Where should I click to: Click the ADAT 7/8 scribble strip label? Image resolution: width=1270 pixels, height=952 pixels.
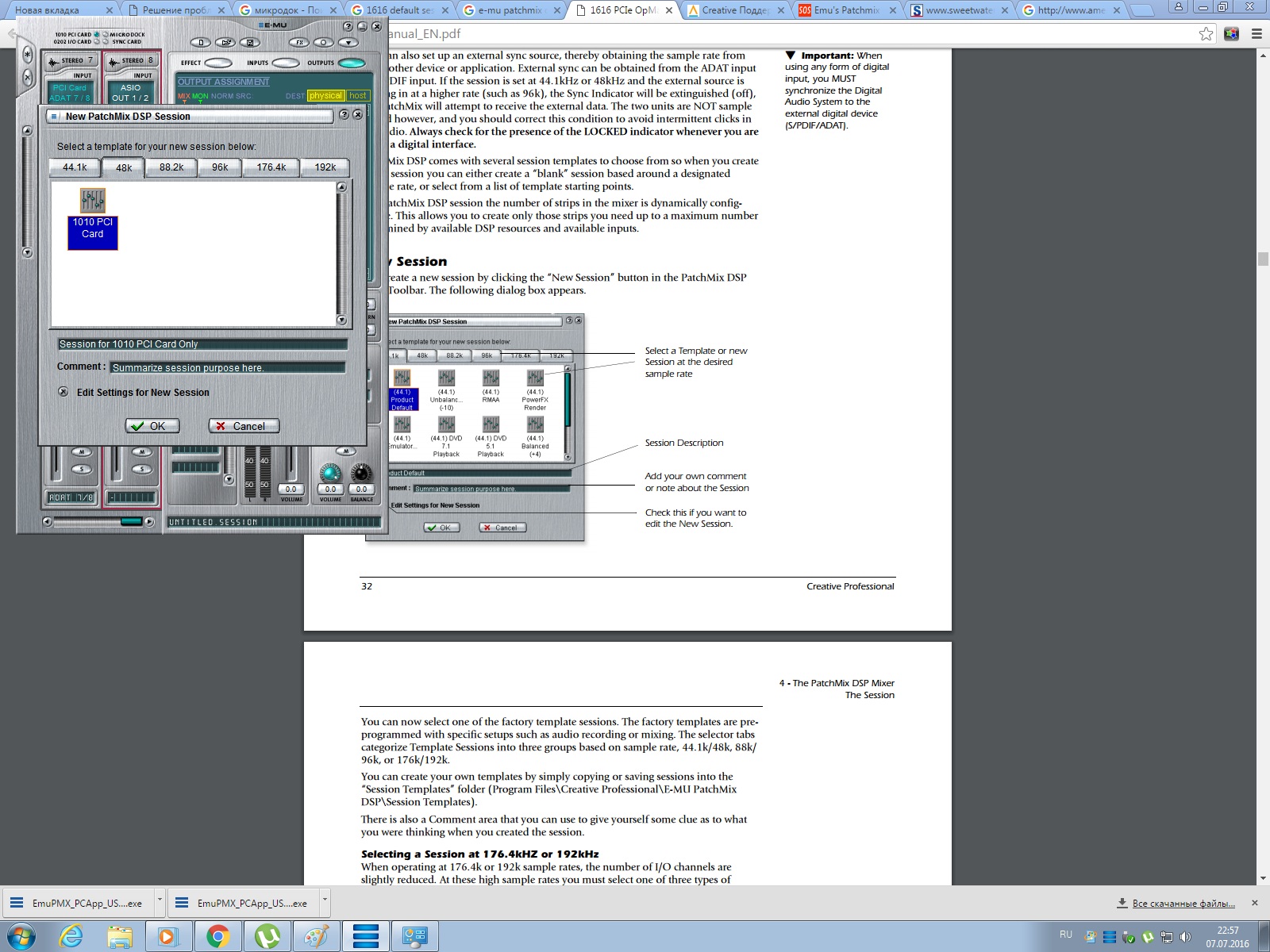[x=71, y=497]
